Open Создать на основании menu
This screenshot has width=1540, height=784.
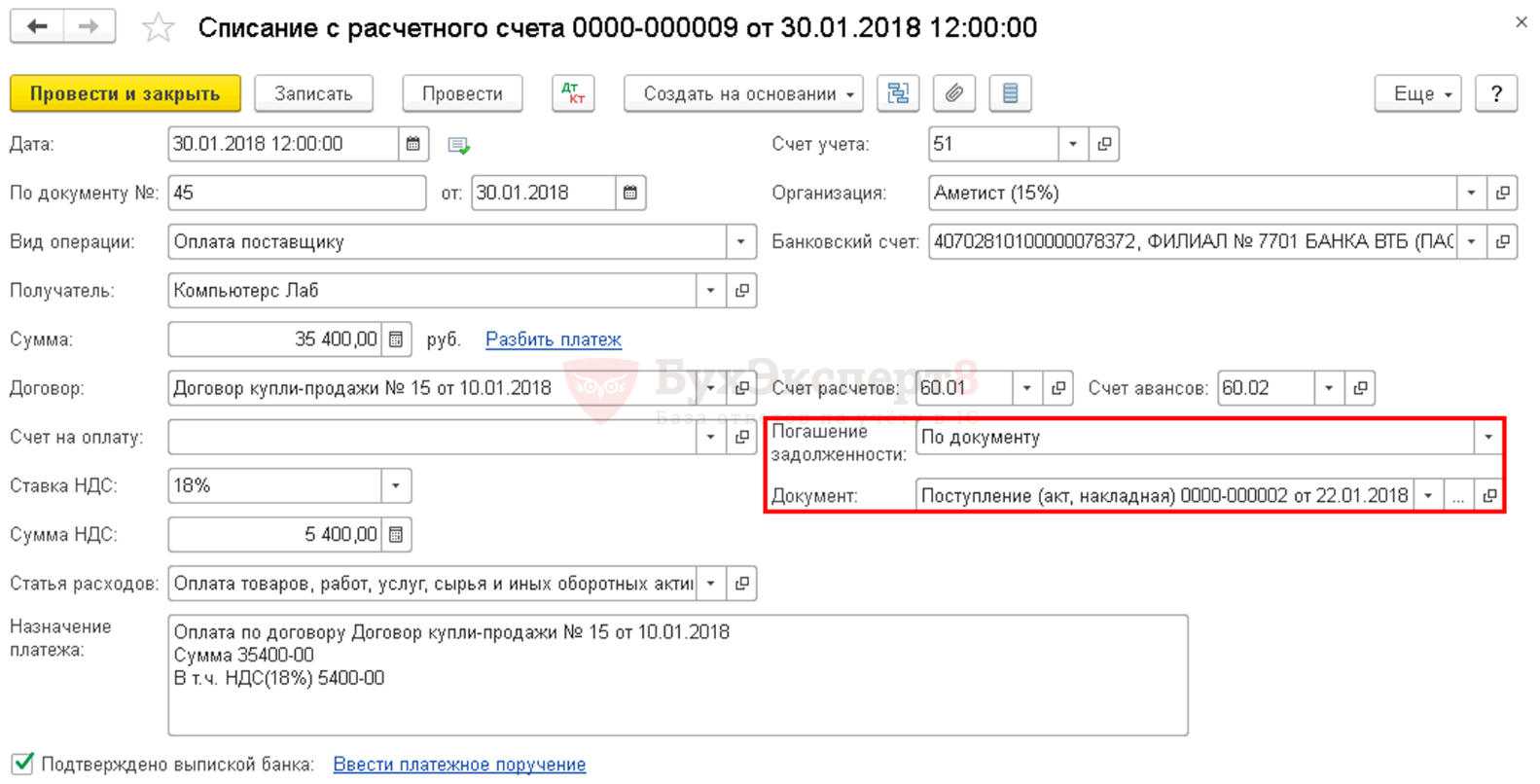743,93
